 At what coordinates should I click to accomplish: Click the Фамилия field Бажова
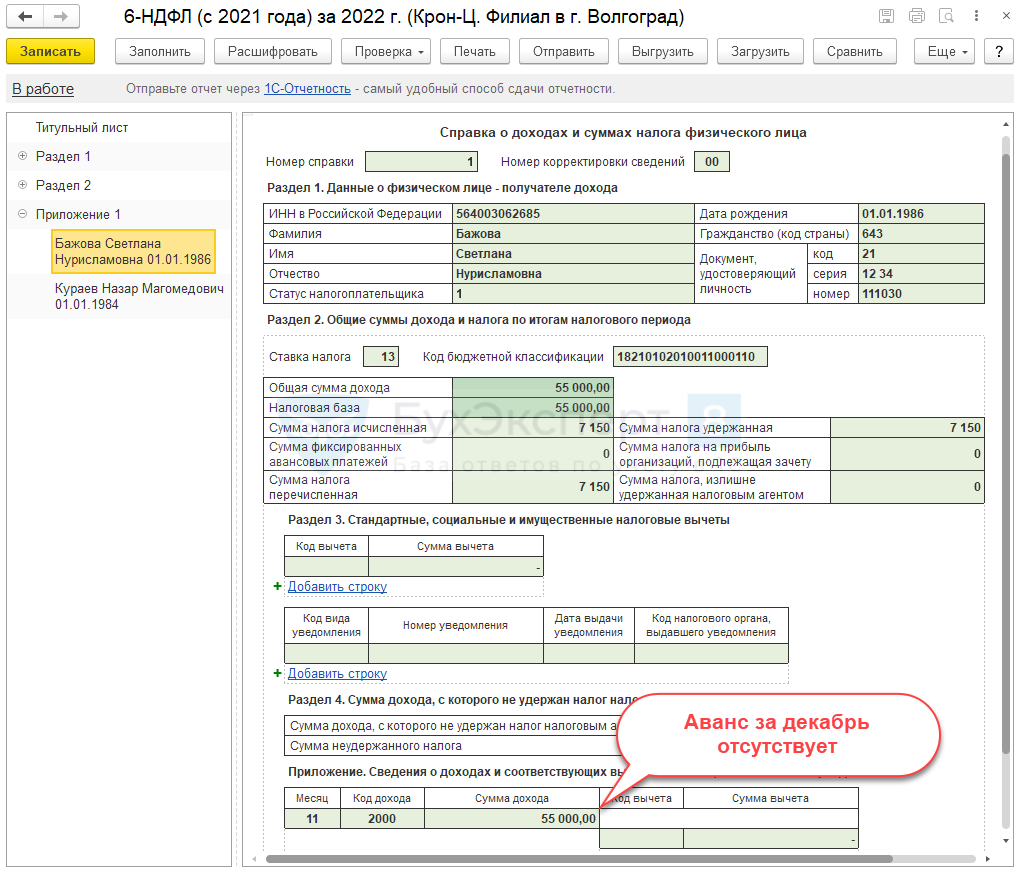[573, 234]
